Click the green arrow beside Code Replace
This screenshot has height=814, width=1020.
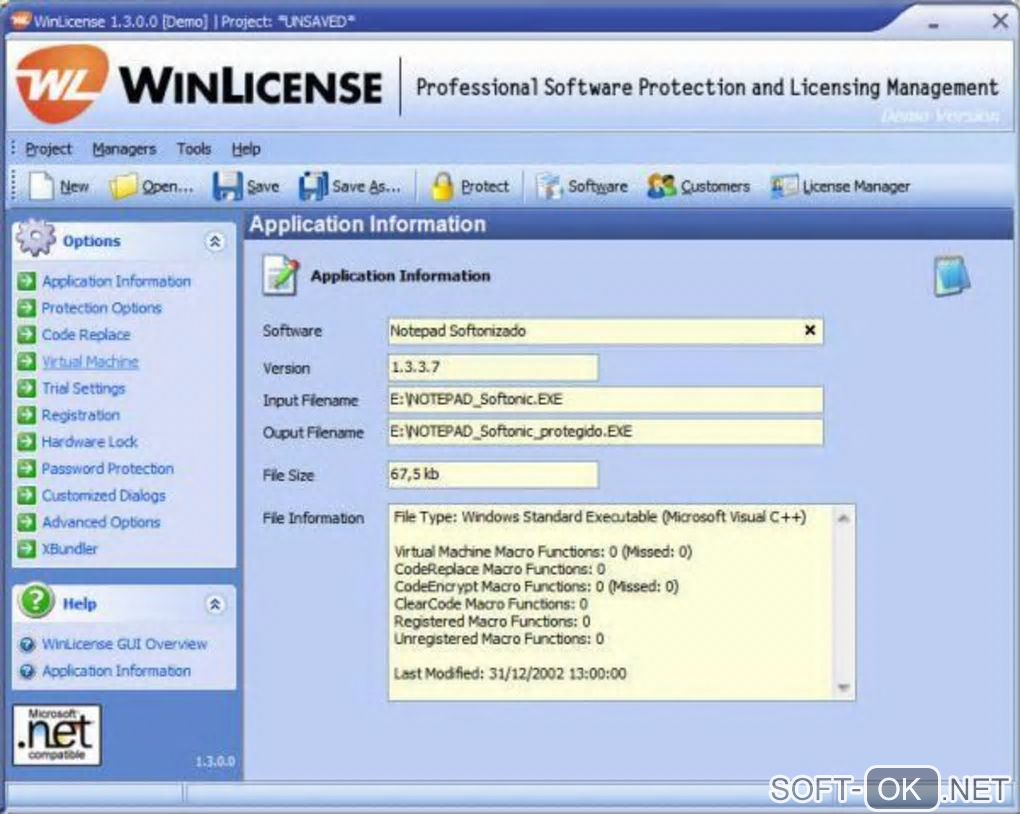coord(27,334)
